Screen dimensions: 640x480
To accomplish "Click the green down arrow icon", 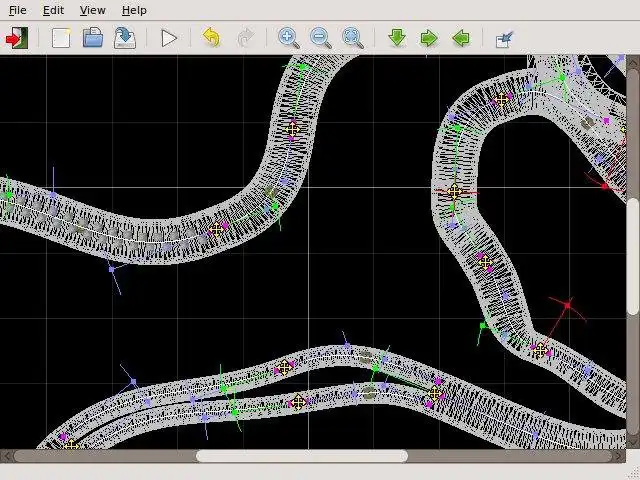I will 397,38.
